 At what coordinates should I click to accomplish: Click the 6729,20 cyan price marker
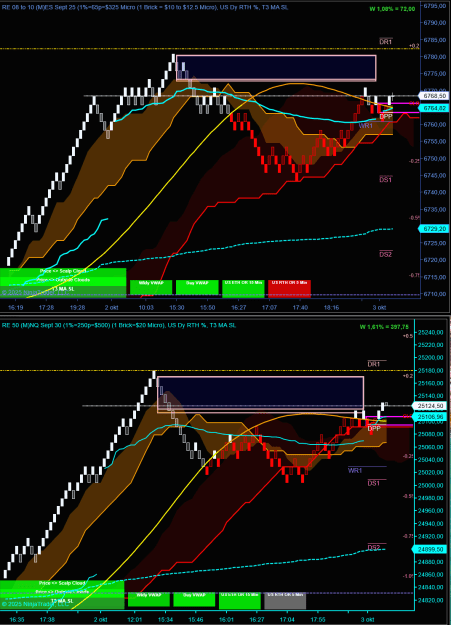pyautogui.click(x=433, y=229)
